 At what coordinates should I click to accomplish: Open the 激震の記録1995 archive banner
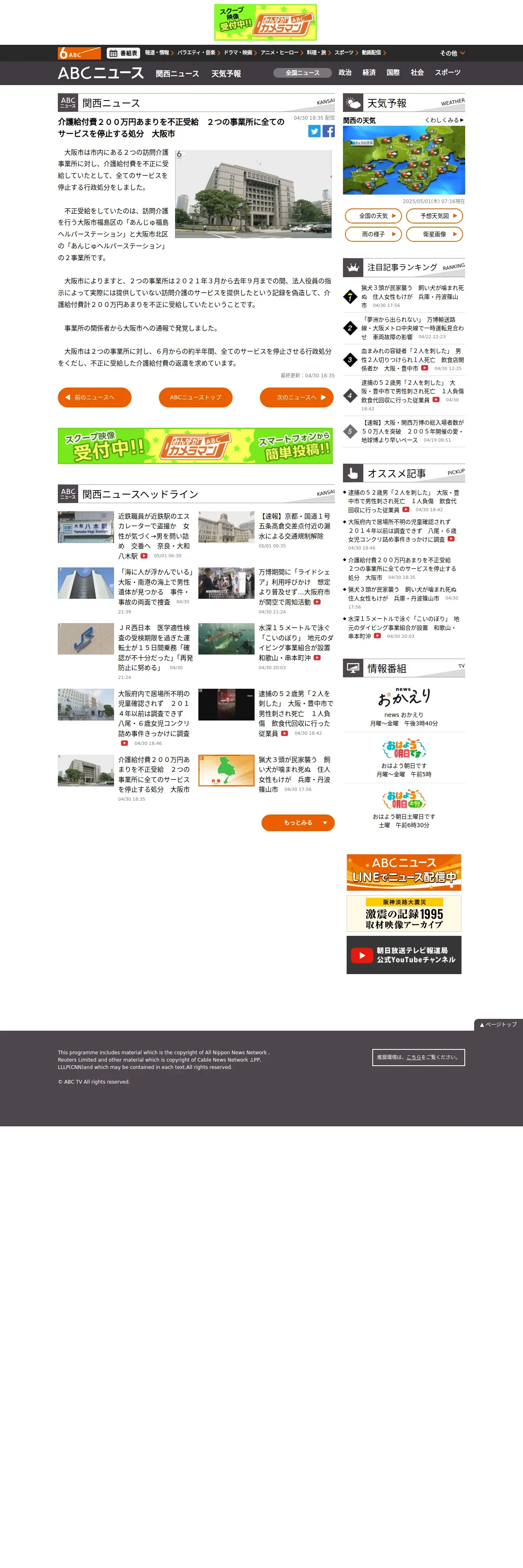(x=404, y=914)
